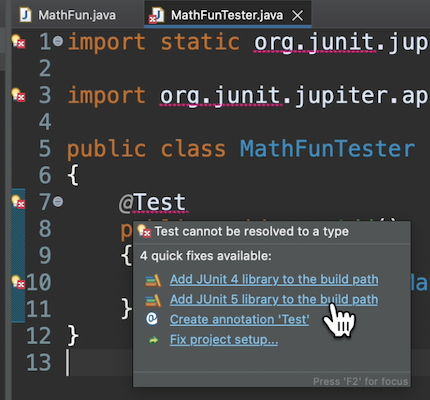Click the JUnit 5 library icon in the popup
The width and height of the screenshot is (430, 400).
(153, 300)
